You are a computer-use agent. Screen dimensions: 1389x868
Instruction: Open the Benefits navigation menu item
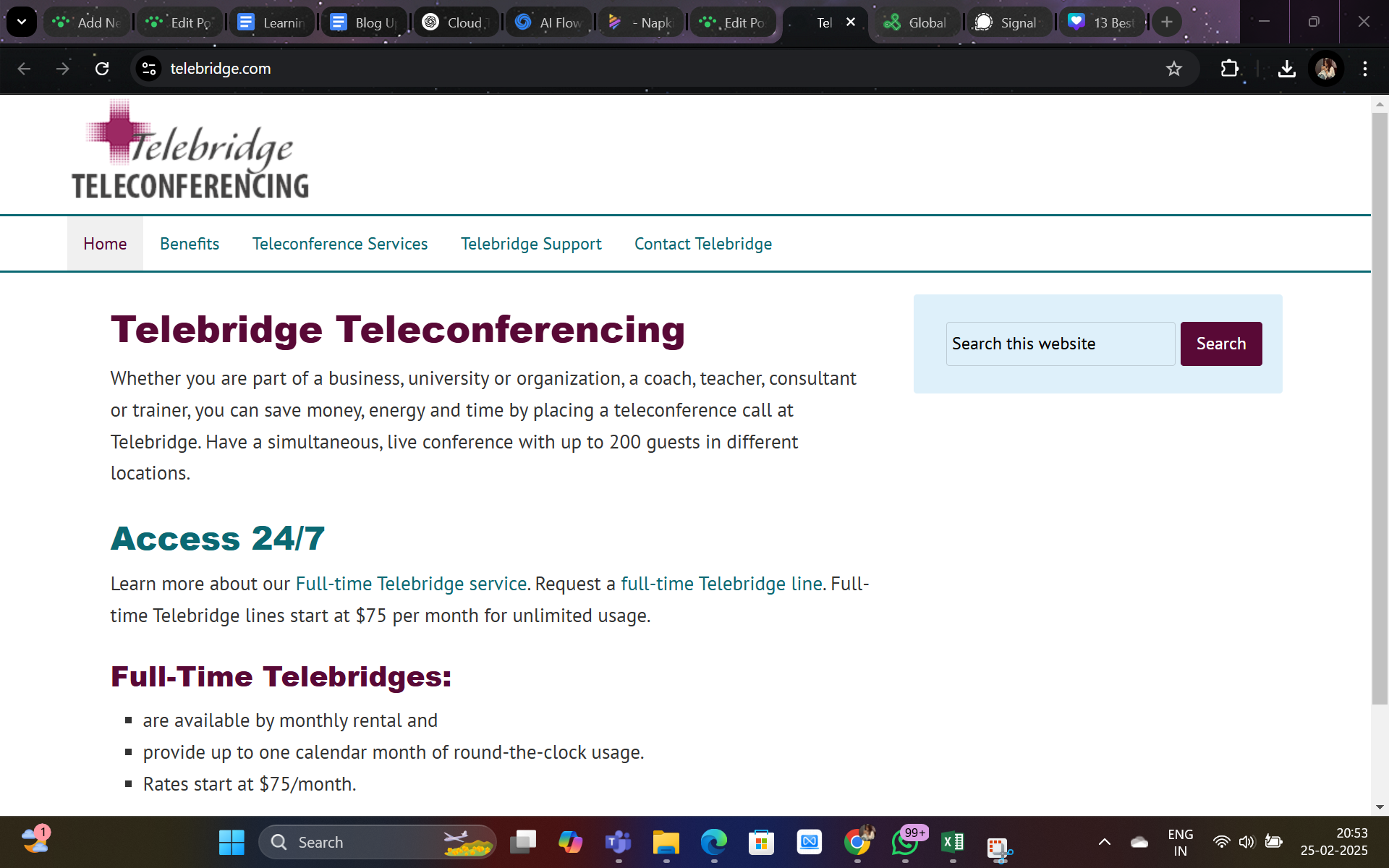189,244
